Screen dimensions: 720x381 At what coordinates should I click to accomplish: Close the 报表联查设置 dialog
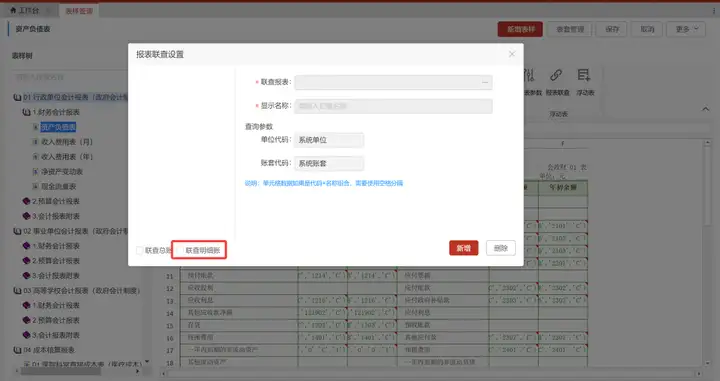point(512,54)
